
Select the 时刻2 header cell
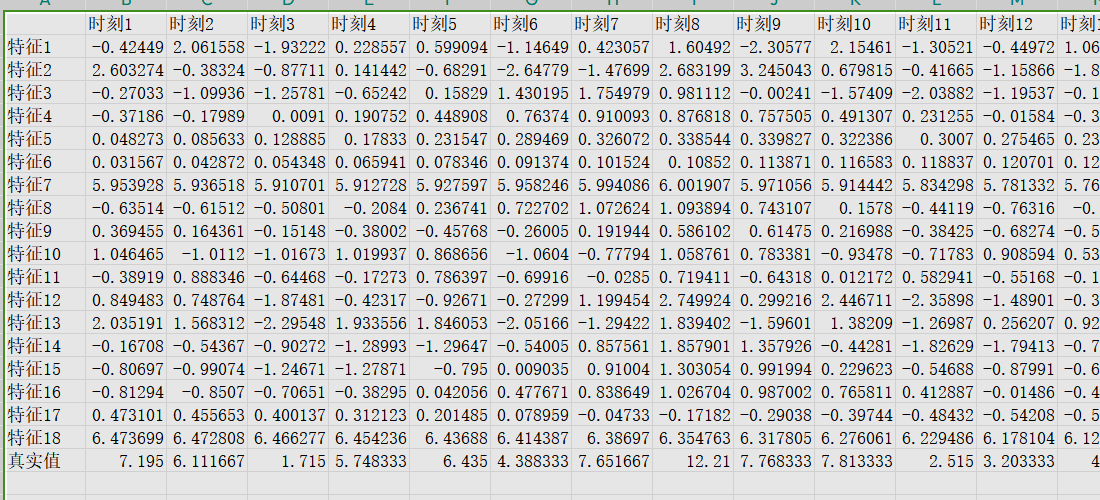click(x=207, y=25)
